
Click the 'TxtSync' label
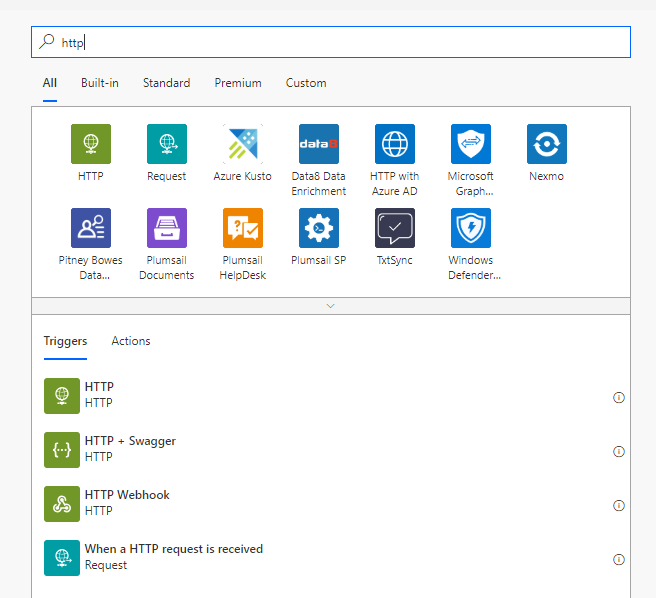(x=395, y=260)
